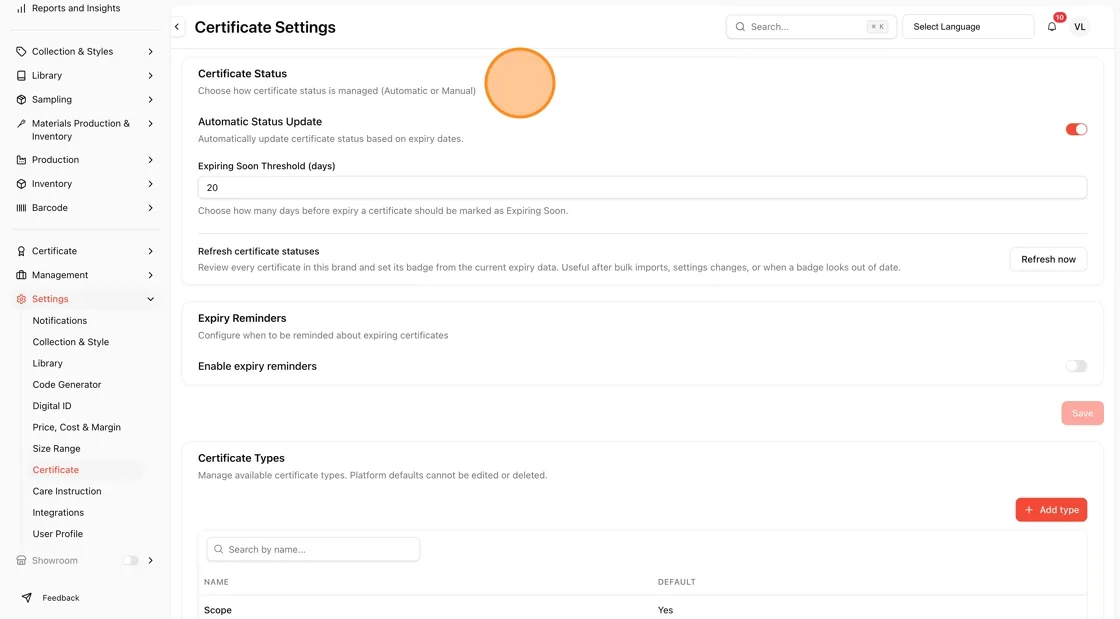Click the Production factory icon
Screen dimensions: 1120x619
click(x=21, y=160)
